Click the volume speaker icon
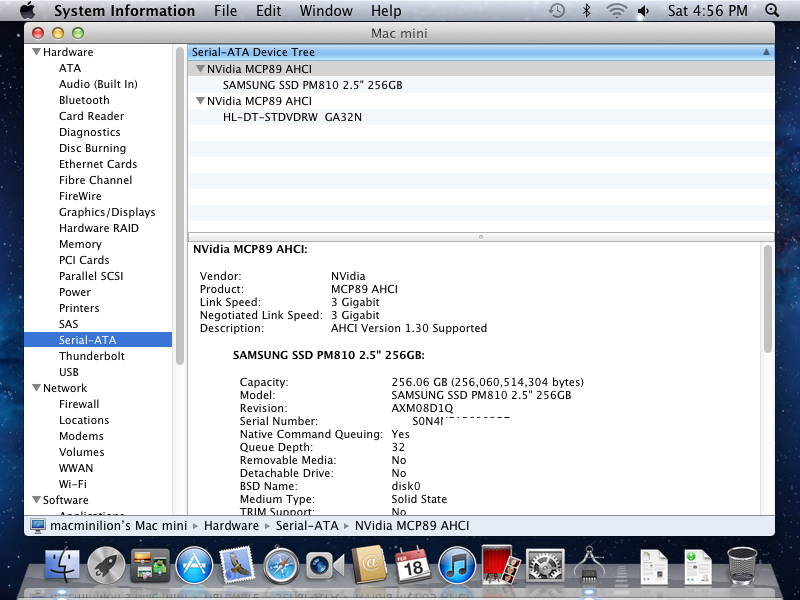The image size is (800, 600). point(643,10)
